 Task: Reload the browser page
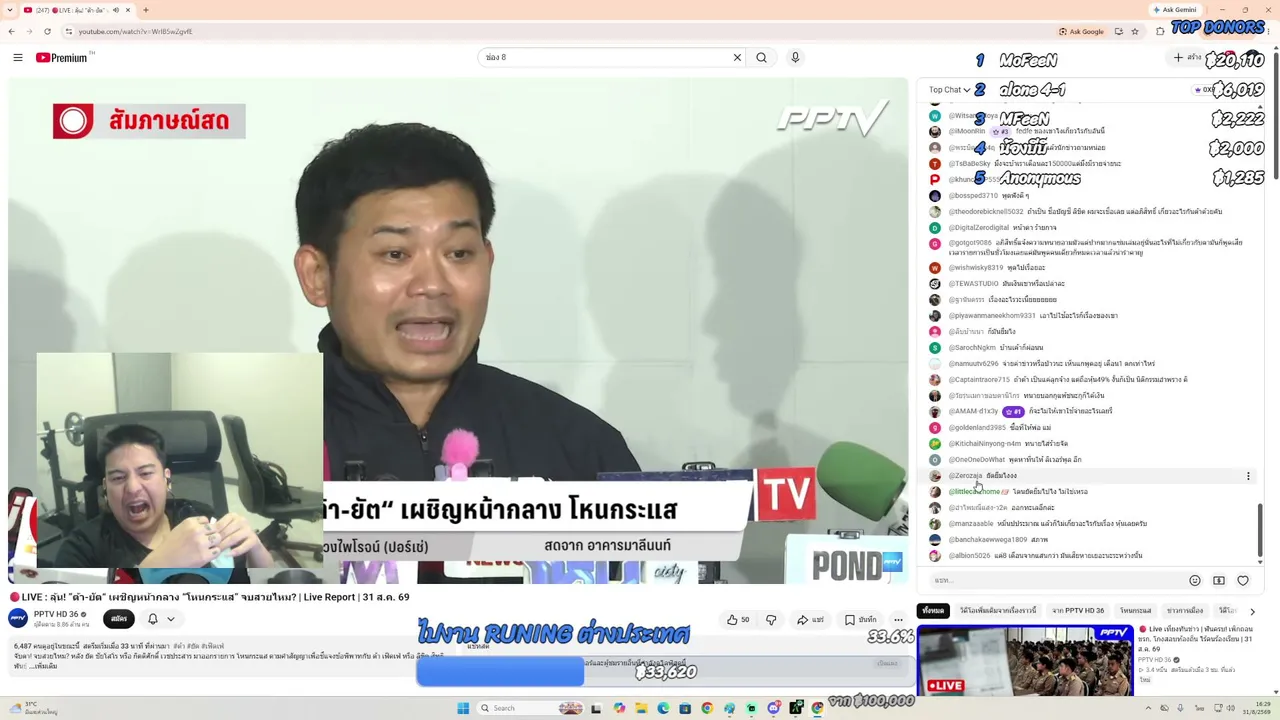(x=47, y=31)
